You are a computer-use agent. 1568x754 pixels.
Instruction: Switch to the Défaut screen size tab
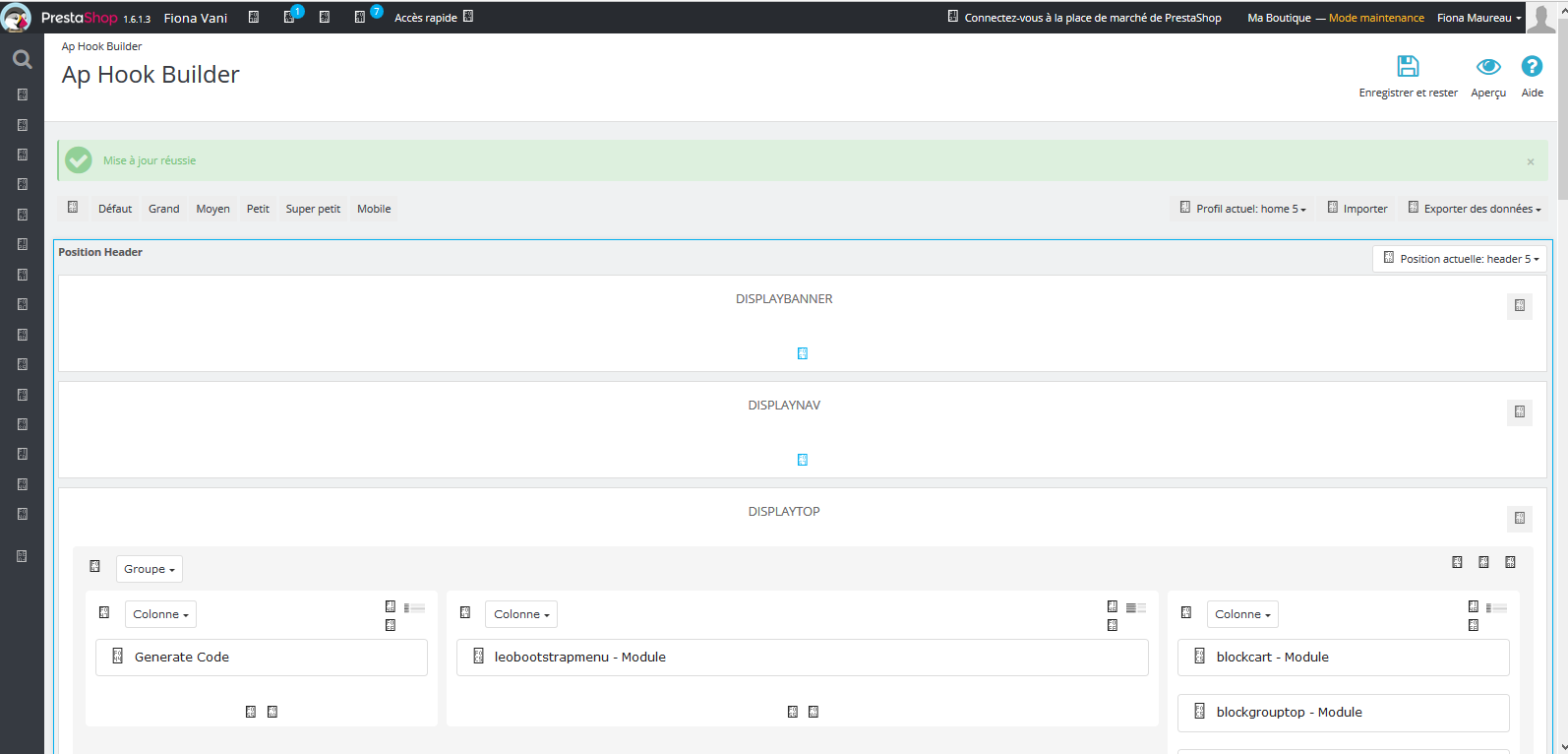115,209
